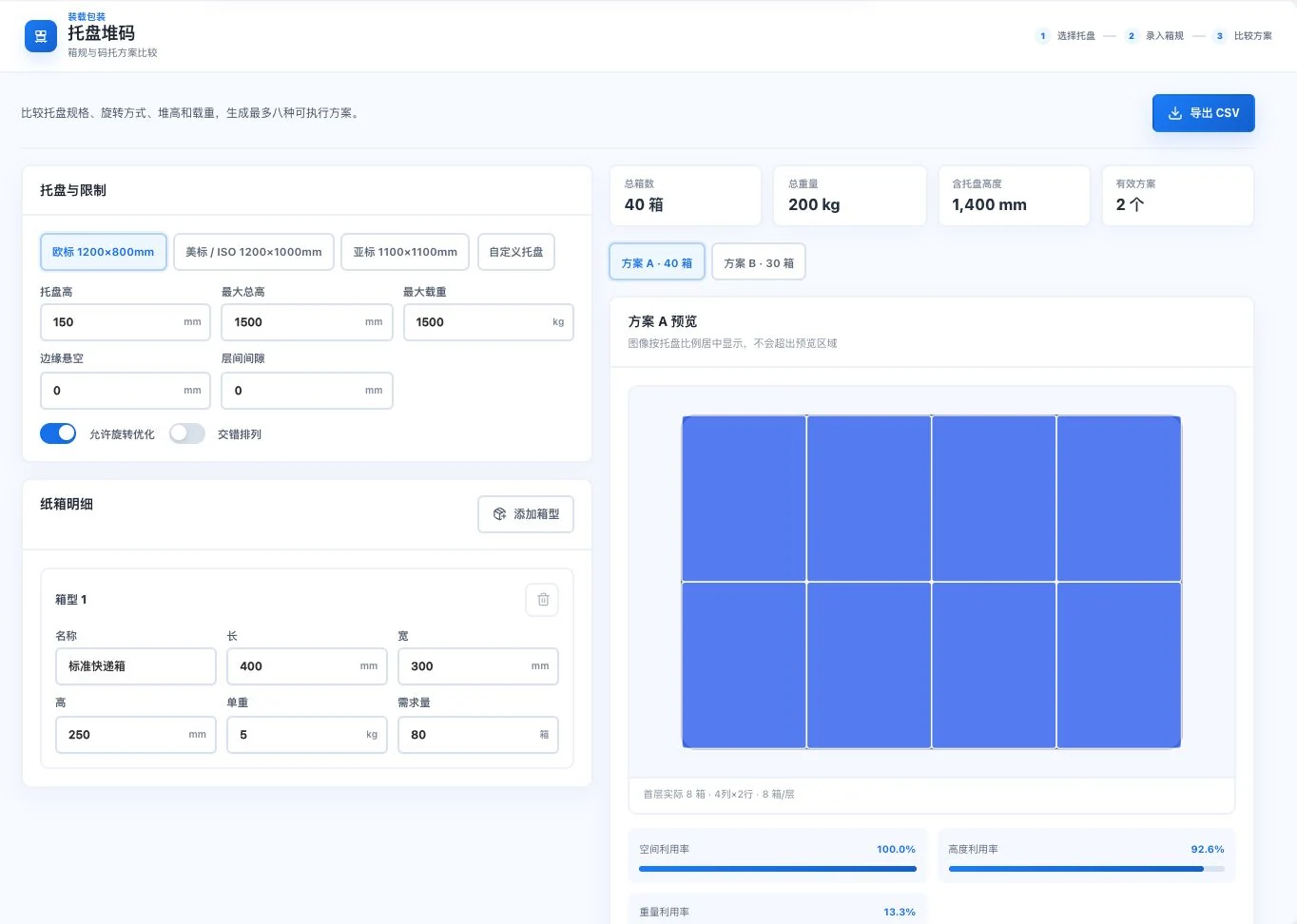Edit the carton 高 field showing 250
The image size is (1297, 924).
[x=136, y=735]
